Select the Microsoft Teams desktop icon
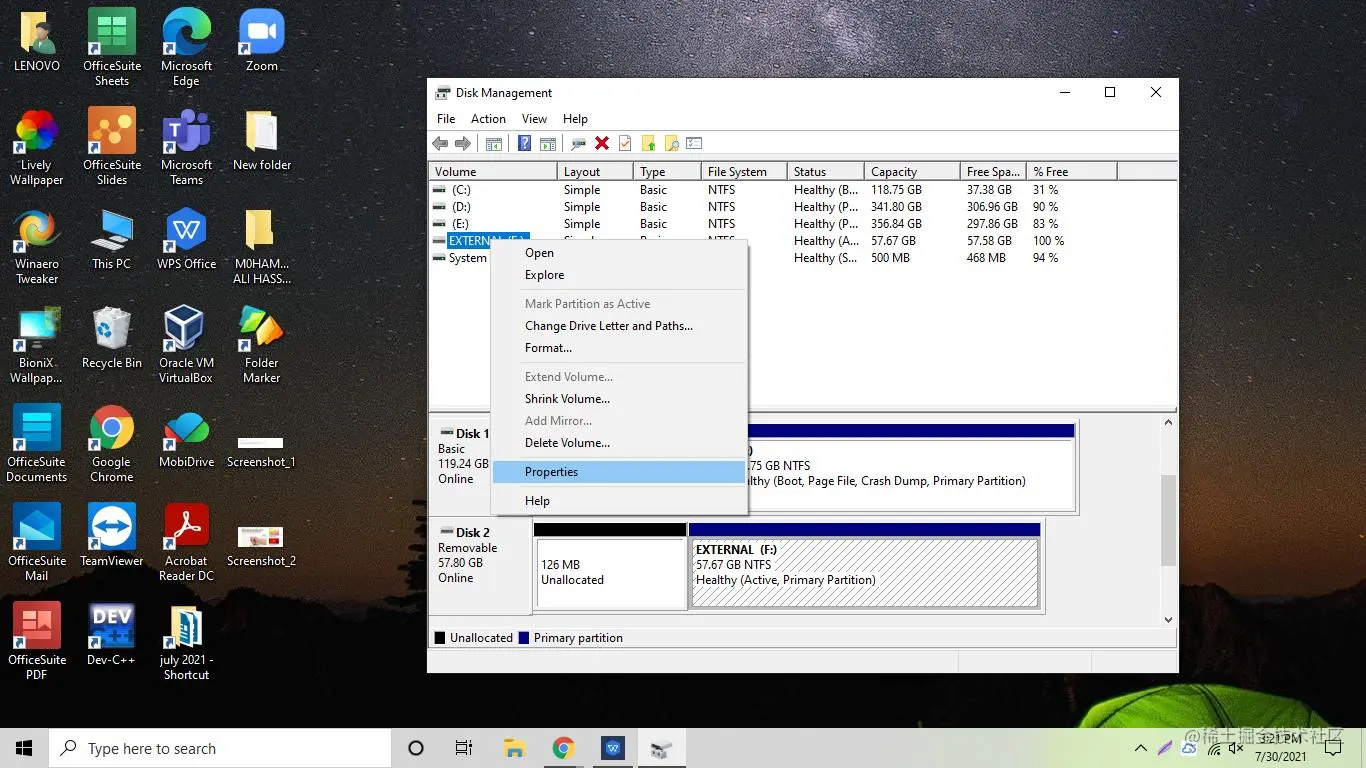The height and width of the screenshot is (768, 1366). click(x=186, y=147)
